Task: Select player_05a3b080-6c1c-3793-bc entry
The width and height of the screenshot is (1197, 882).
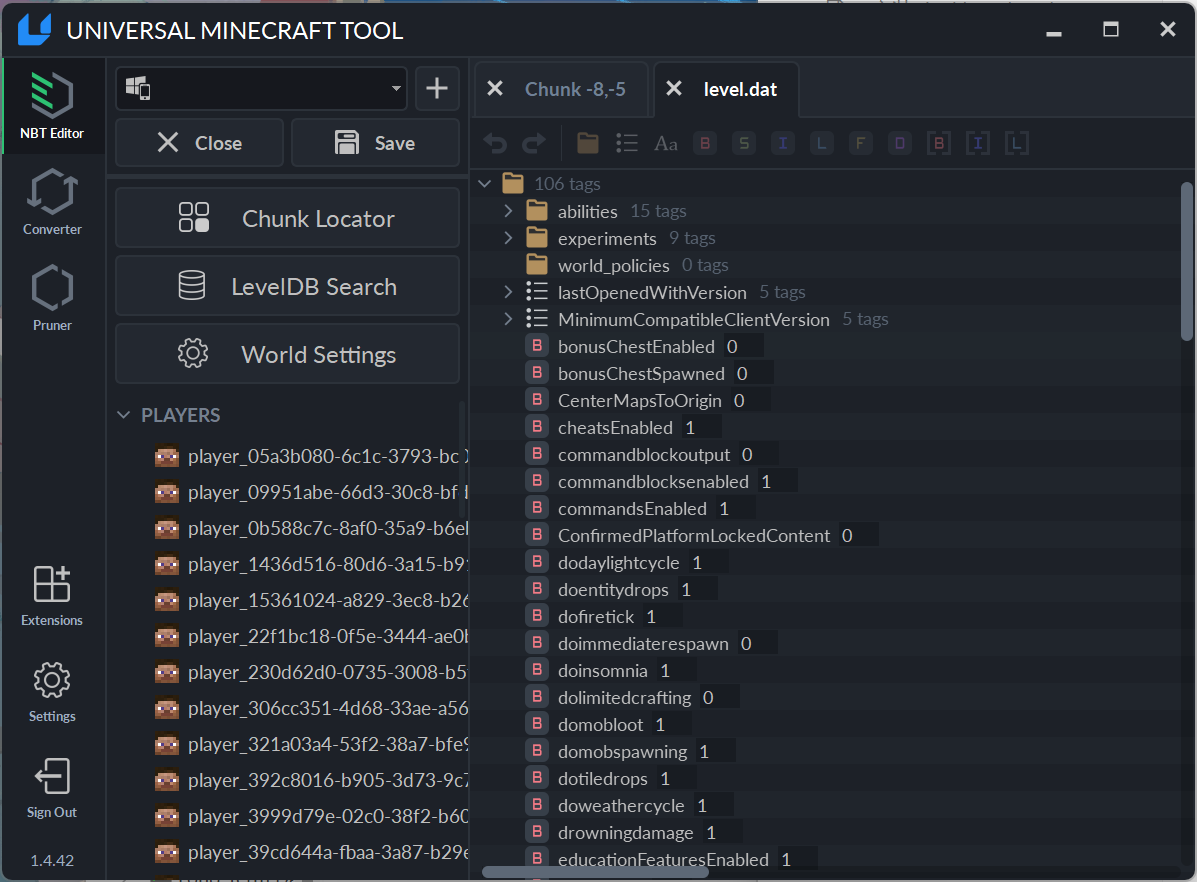Action: pyautogui.click(x=311, y=457)
